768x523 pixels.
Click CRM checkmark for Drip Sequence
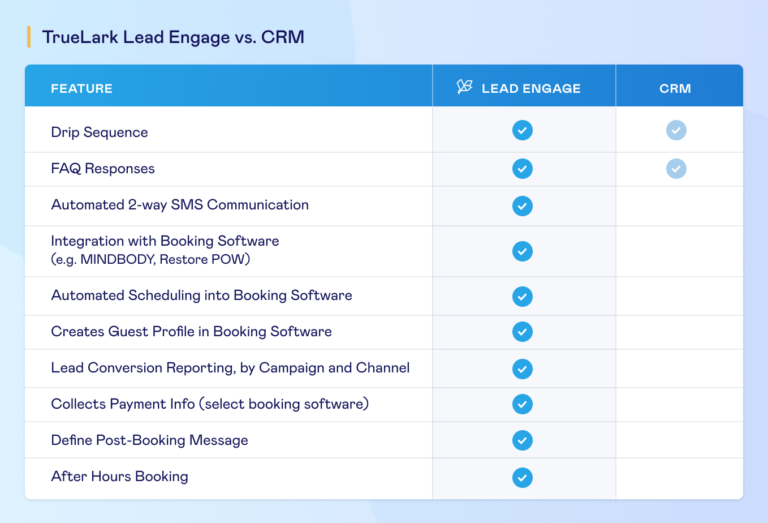(x=676, y=130)
